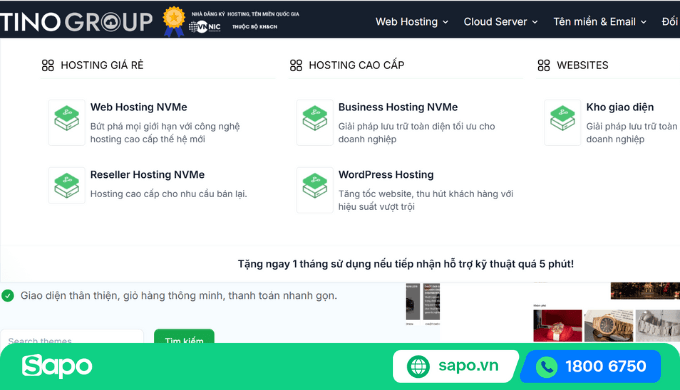Open the red gift box theme thumbnail
This screenshot has height=390, width=680.
tap(557, 325)
